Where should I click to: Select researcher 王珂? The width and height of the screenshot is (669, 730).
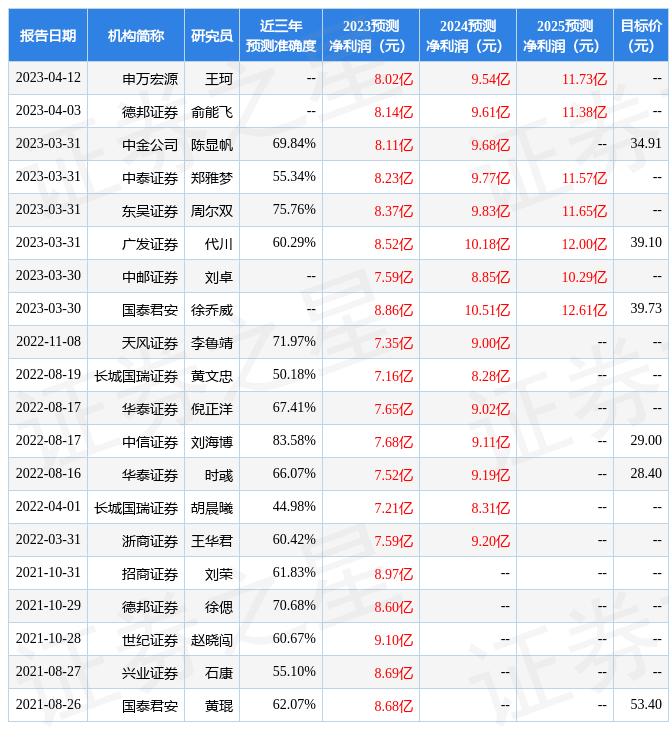tap(219, 79)
